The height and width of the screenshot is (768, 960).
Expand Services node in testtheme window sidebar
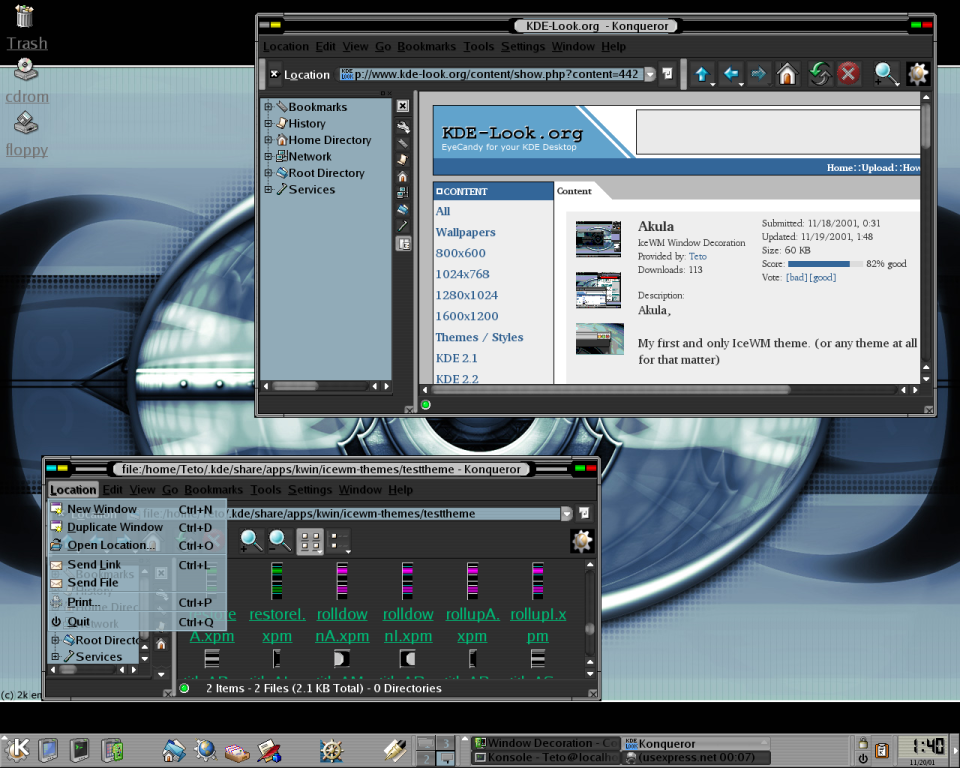pyautogui.click(x=55, y=657)
